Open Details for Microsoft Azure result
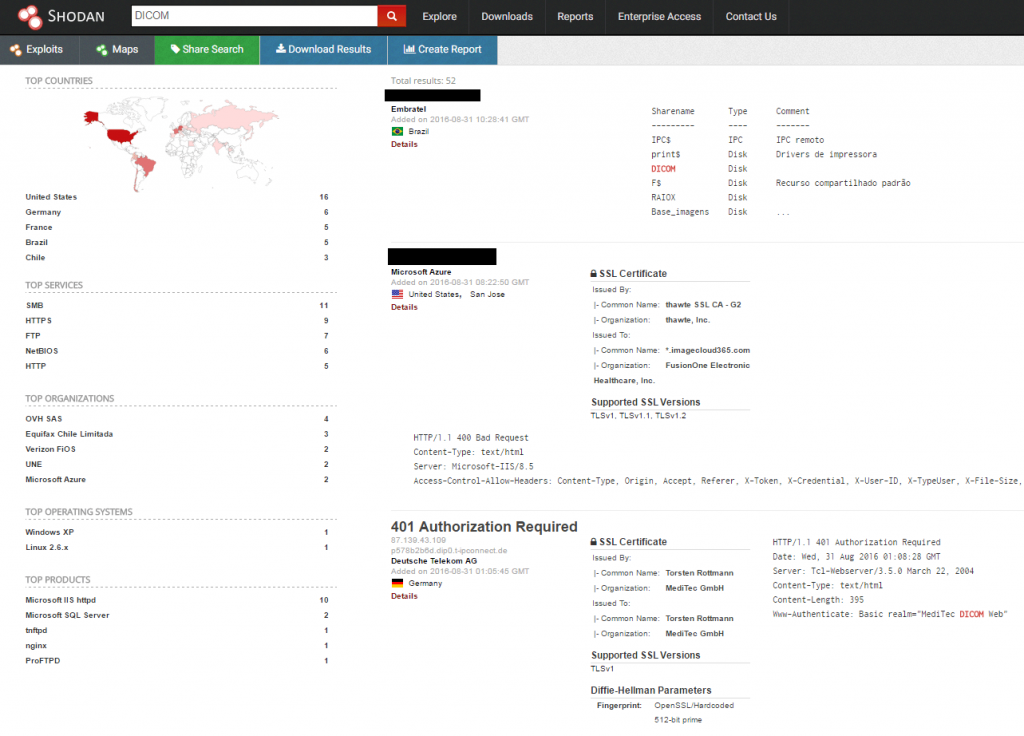This screenshot has width=1024, height=736. point(404,307)
